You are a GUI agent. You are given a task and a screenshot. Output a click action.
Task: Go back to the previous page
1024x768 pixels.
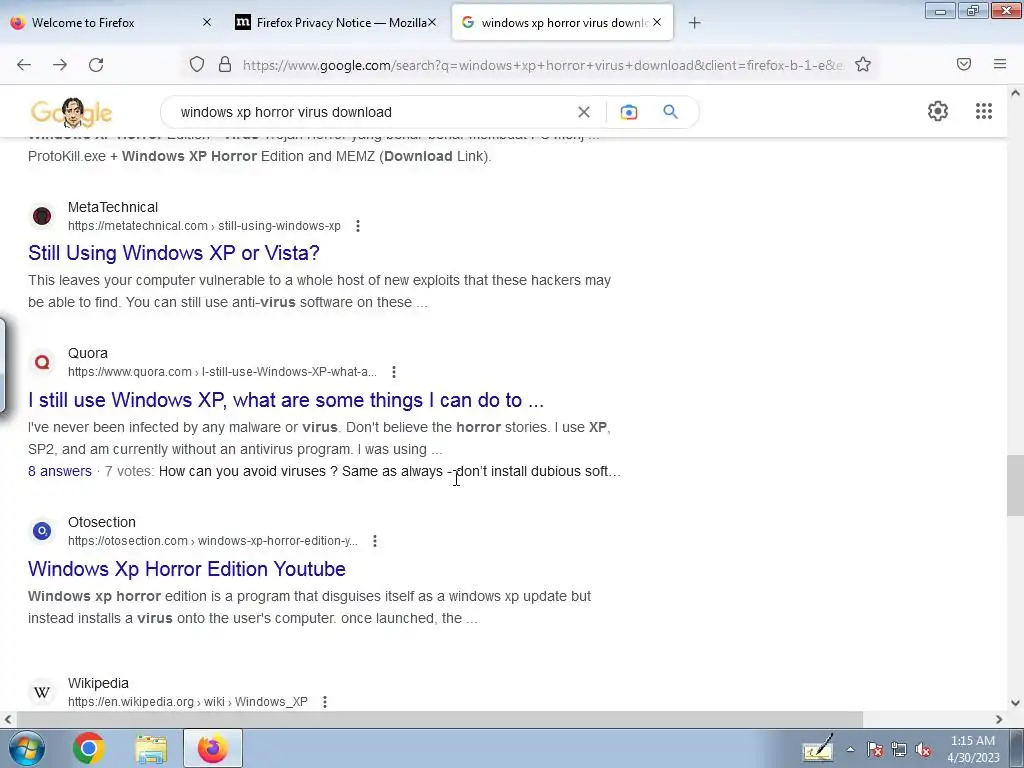pyautogui.click(x=24, y=65)
